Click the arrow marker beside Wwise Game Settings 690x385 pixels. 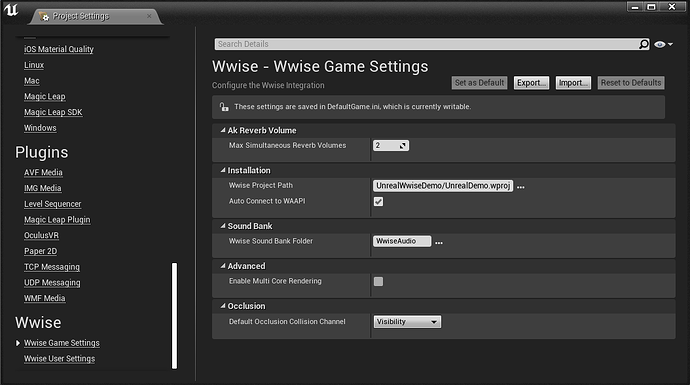point(18,343)
